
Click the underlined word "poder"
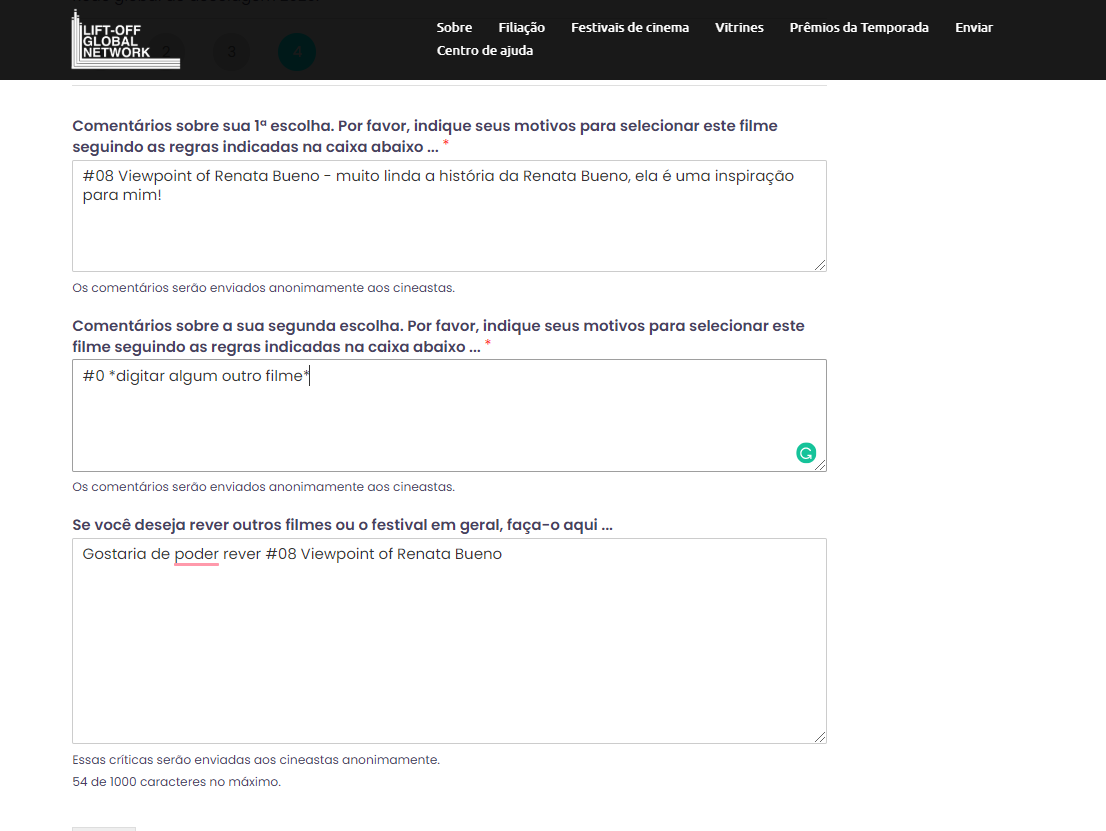[x=196, y=554]
